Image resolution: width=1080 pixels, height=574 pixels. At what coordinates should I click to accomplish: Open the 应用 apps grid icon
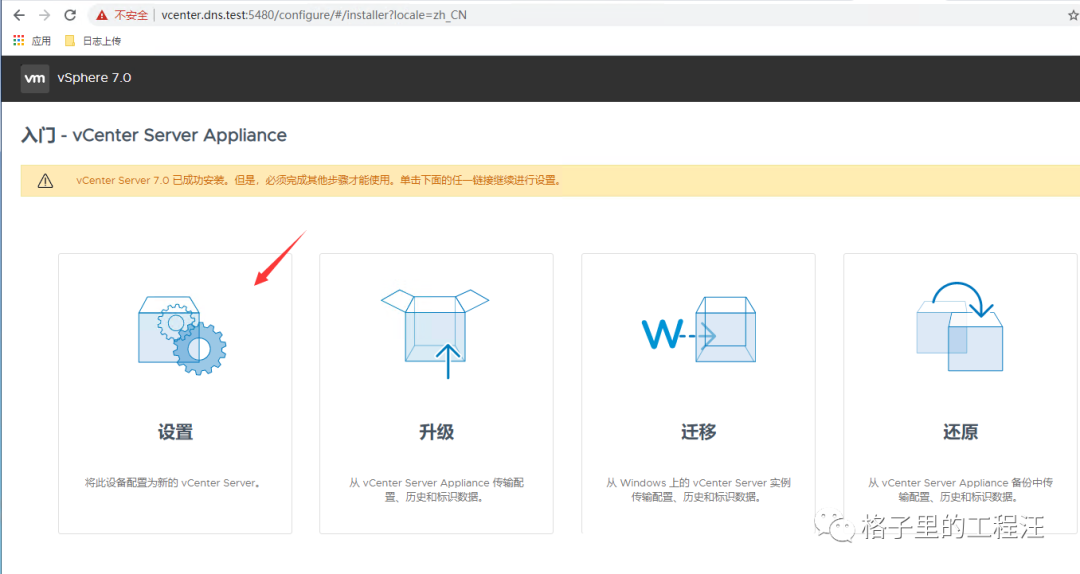19,41
